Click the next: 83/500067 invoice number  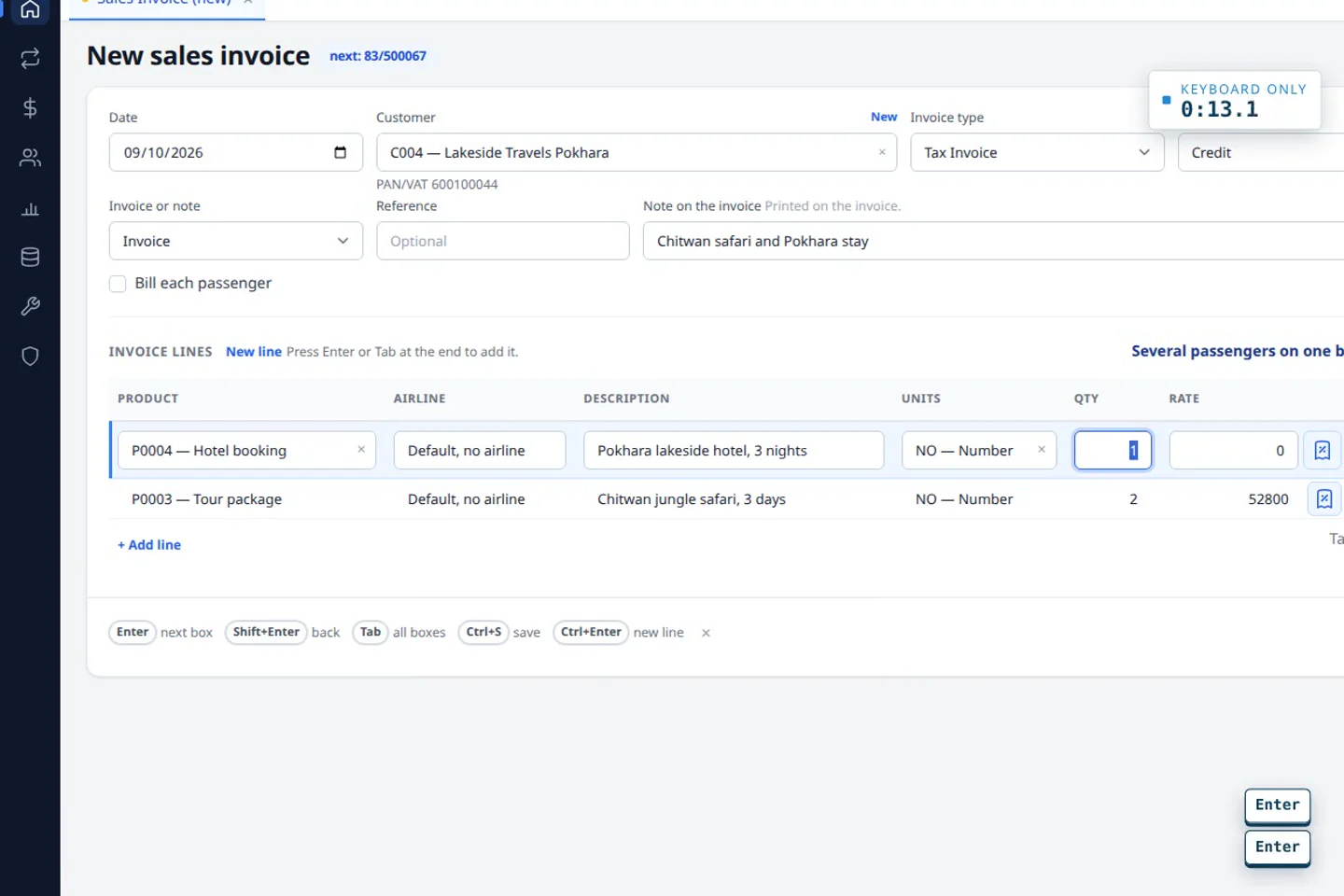click(x=378, y=56)
